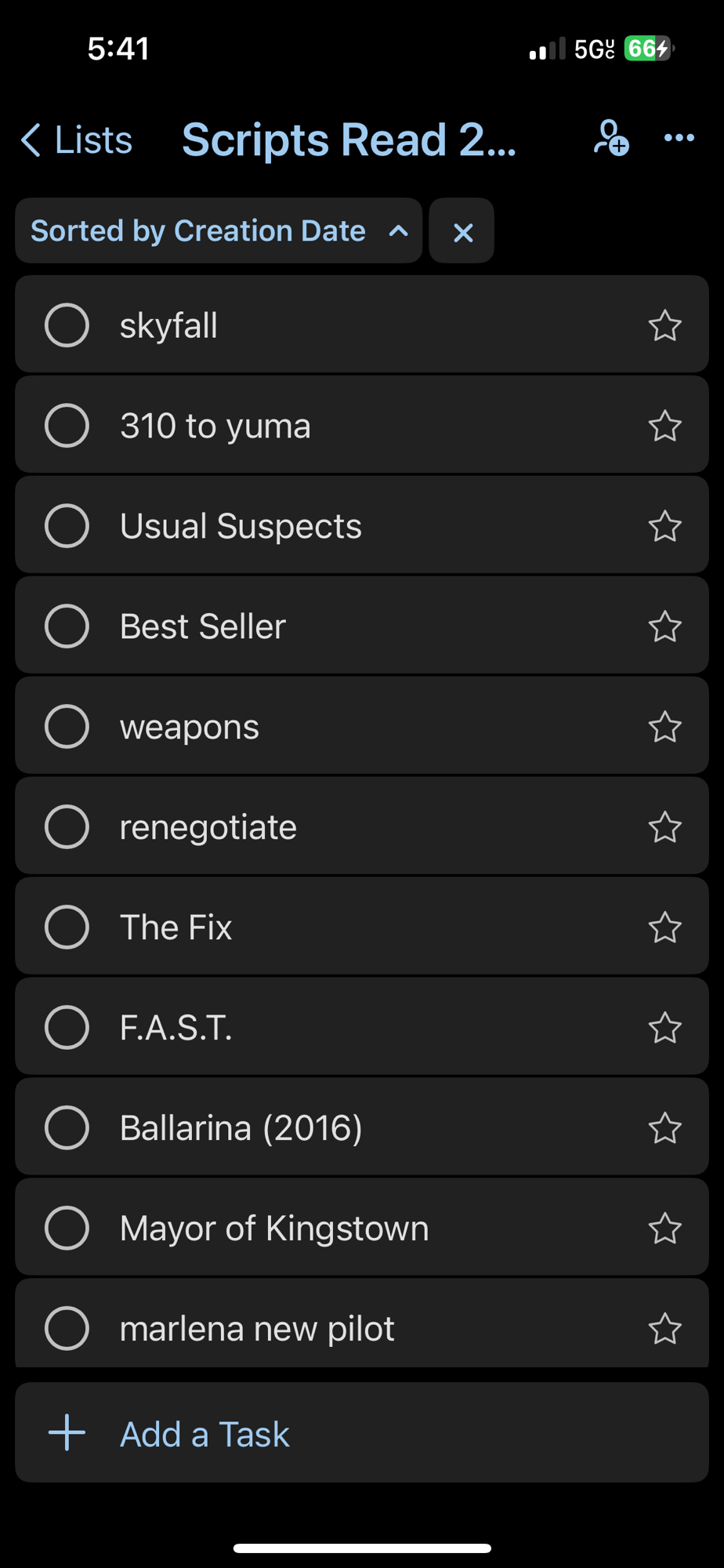Reverse sort order with the chevron arrow
This screenshot has height=1568, width=724.
tap(399, 231)
